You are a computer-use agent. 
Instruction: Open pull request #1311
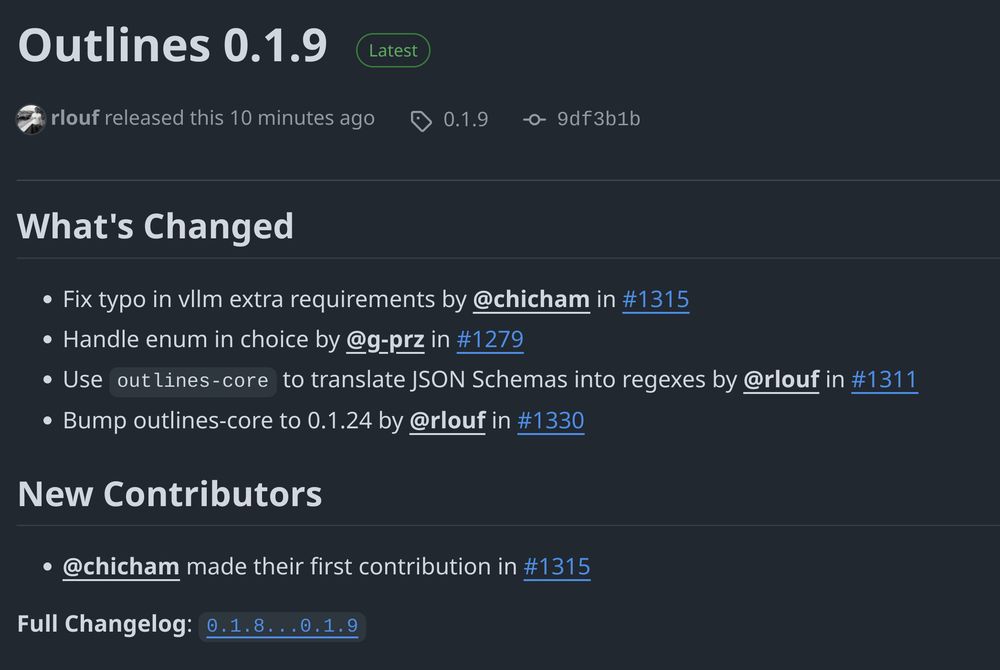[x=885, y=379]
